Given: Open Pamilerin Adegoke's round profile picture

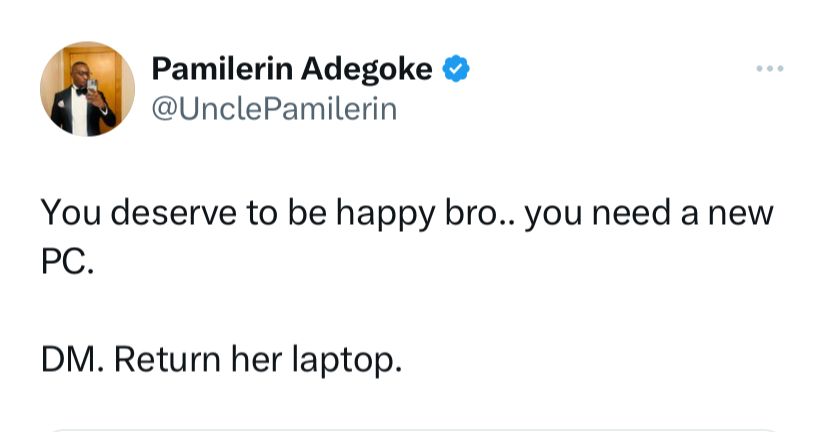Looking at the screenshot, I should click(x=88, y=89).
